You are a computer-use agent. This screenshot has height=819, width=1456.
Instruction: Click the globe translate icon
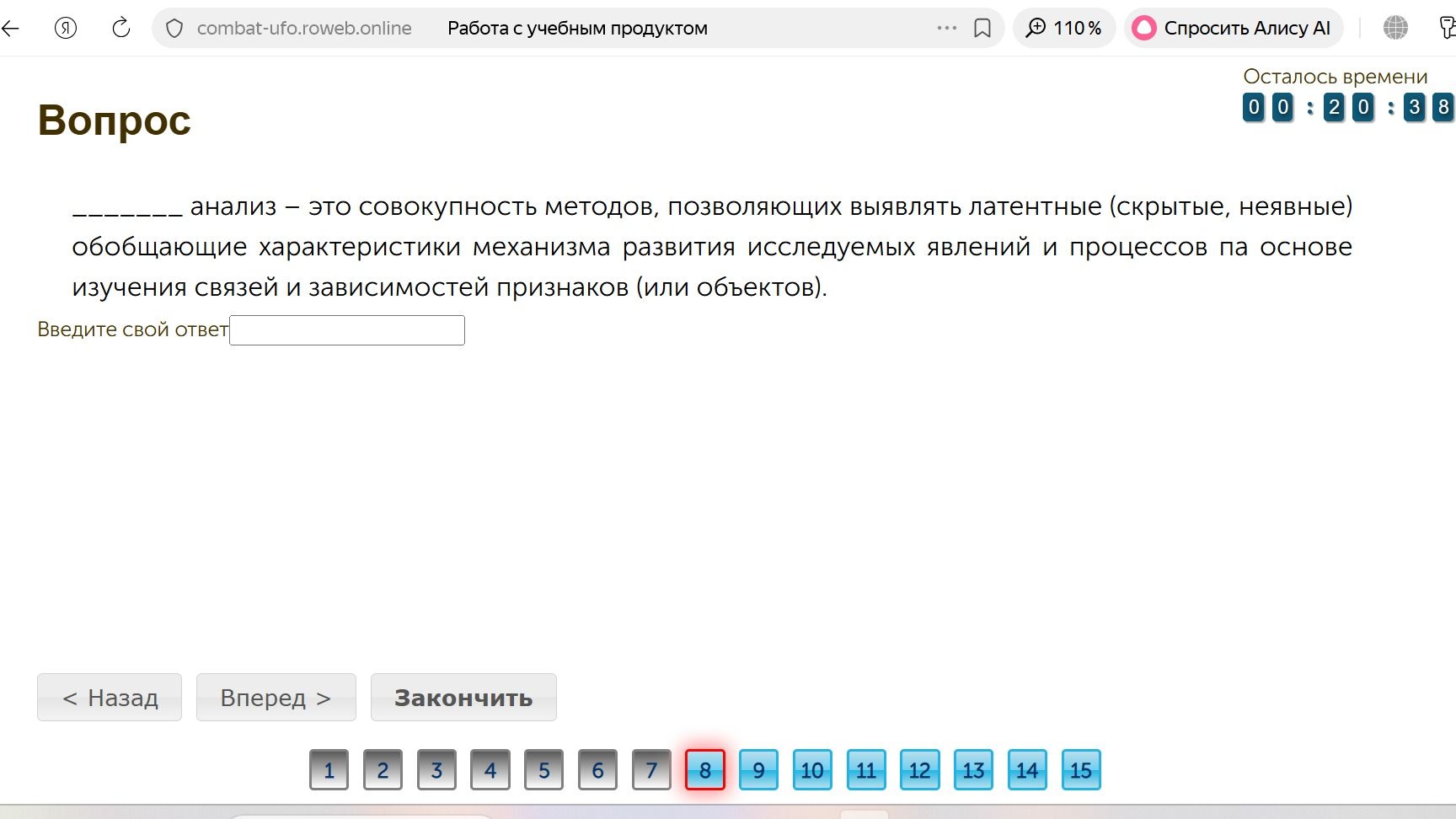pos(1395,28)
